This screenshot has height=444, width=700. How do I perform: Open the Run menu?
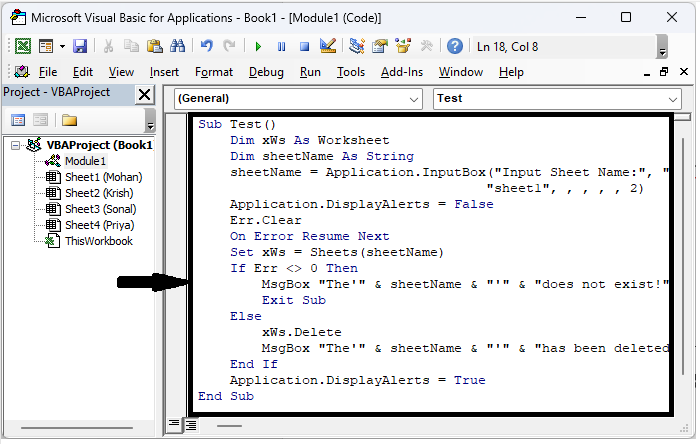click(310, 72)
